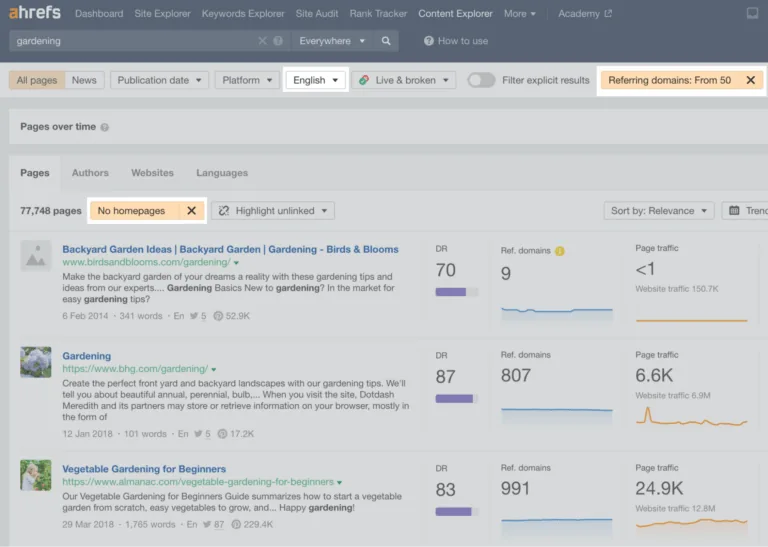This screenshot has width=768, height=547.
Task: Run search with magnifier icon
Action: pos(386,41)
